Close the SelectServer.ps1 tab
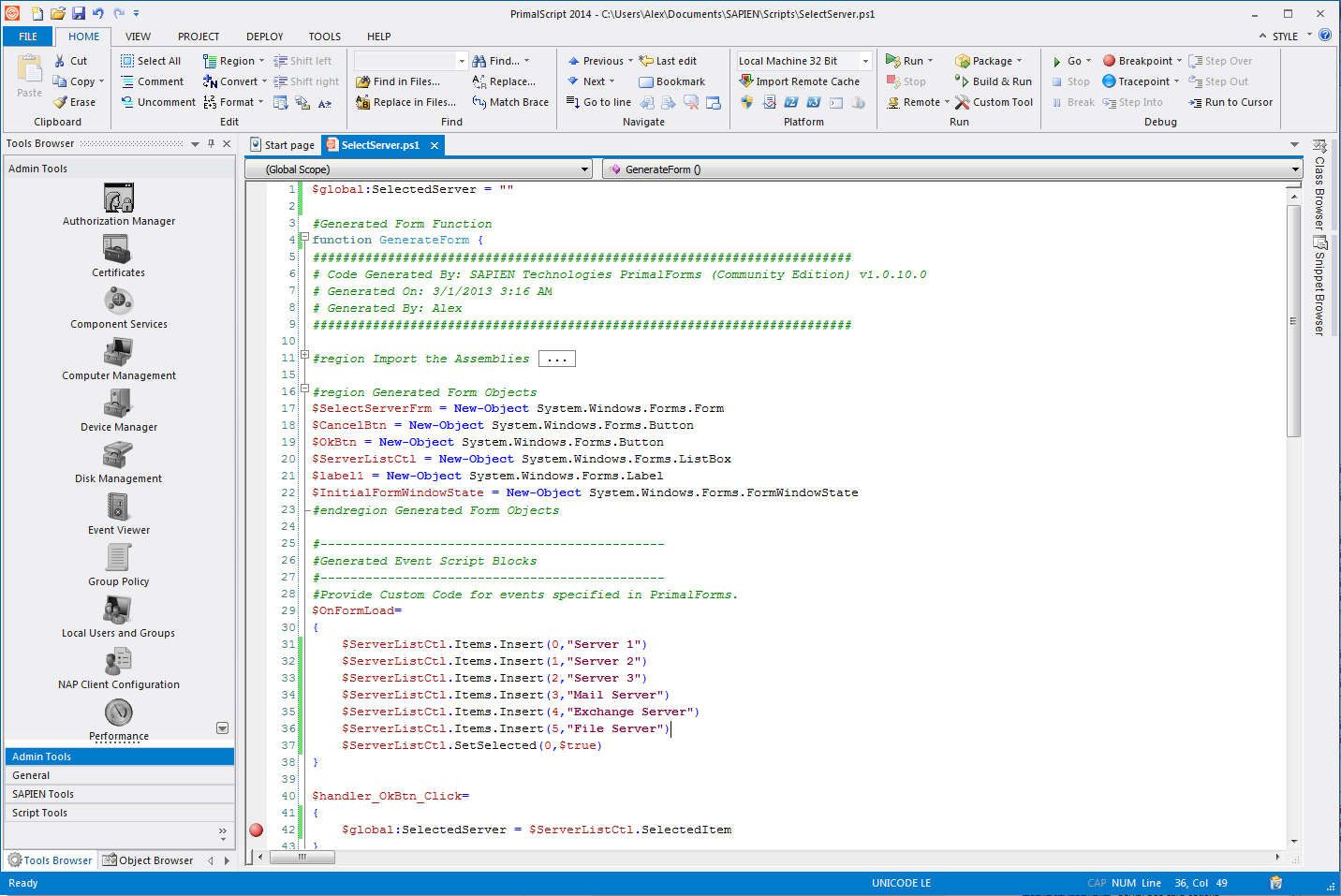 pyautogui.click(x=434, y=145)
